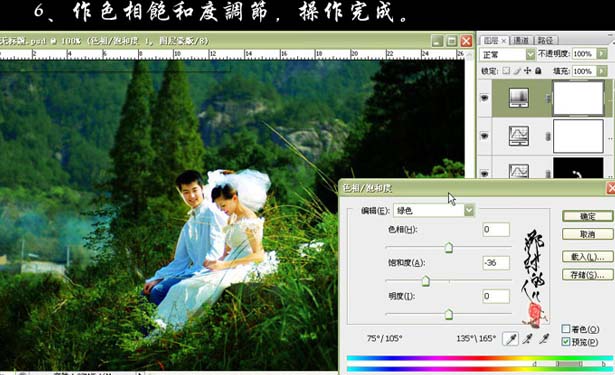Click the lock transparent pixels icon
615x375 pixels.
point(506,71)
